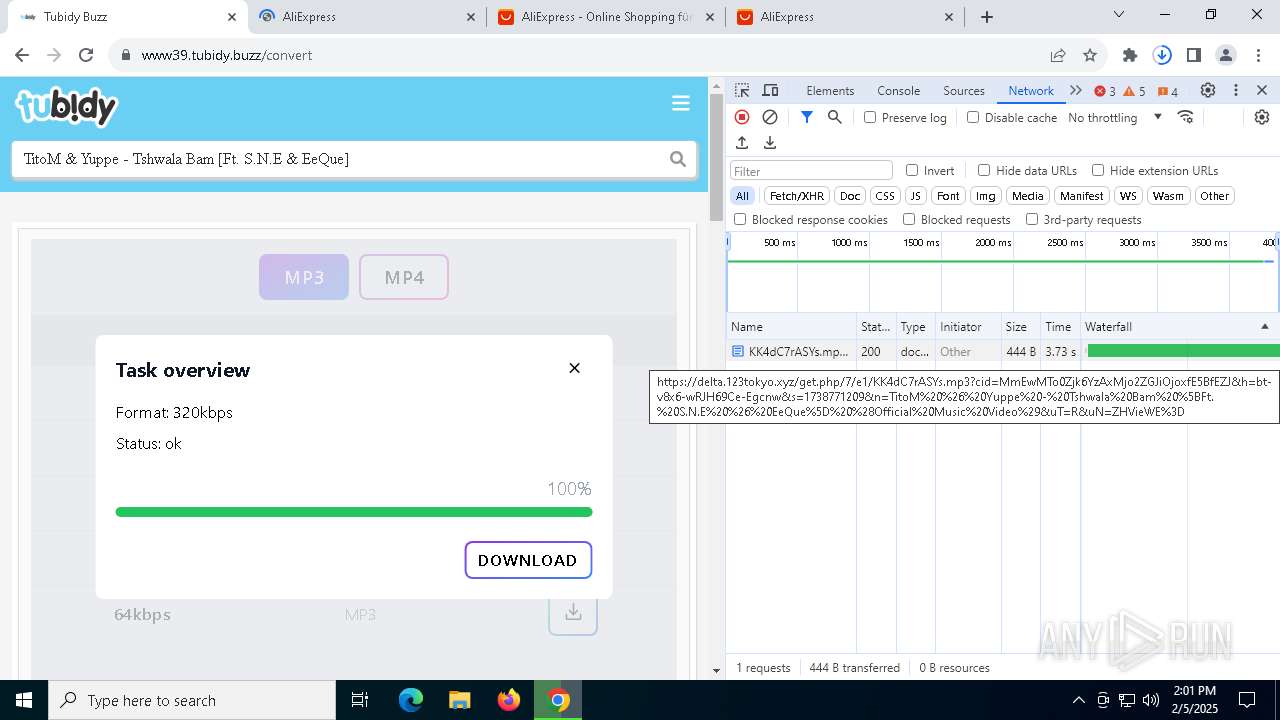
Task: Switch to the Console tab
Action: pyautogui.click(x=898, y=90)
